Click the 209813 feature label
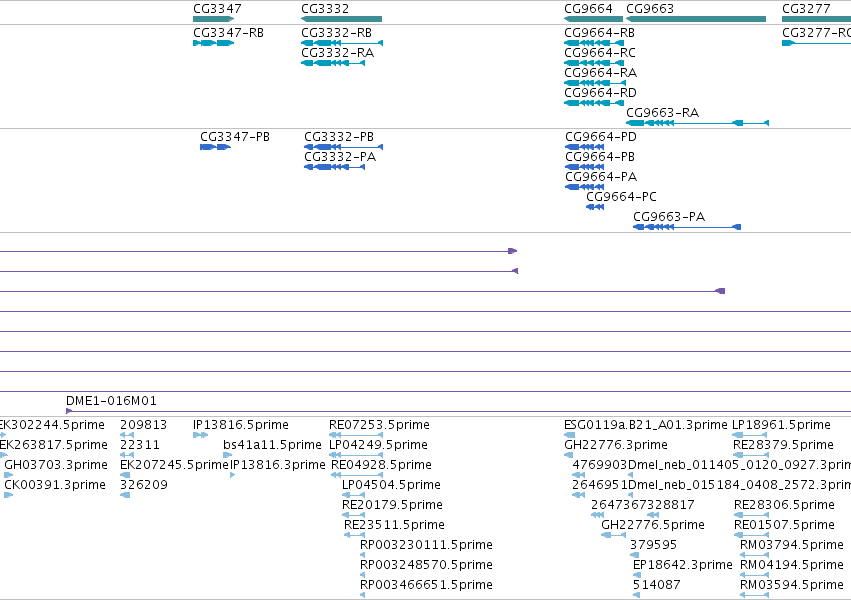The height and width of the screenshot is (600, 851). pos(144,425)
